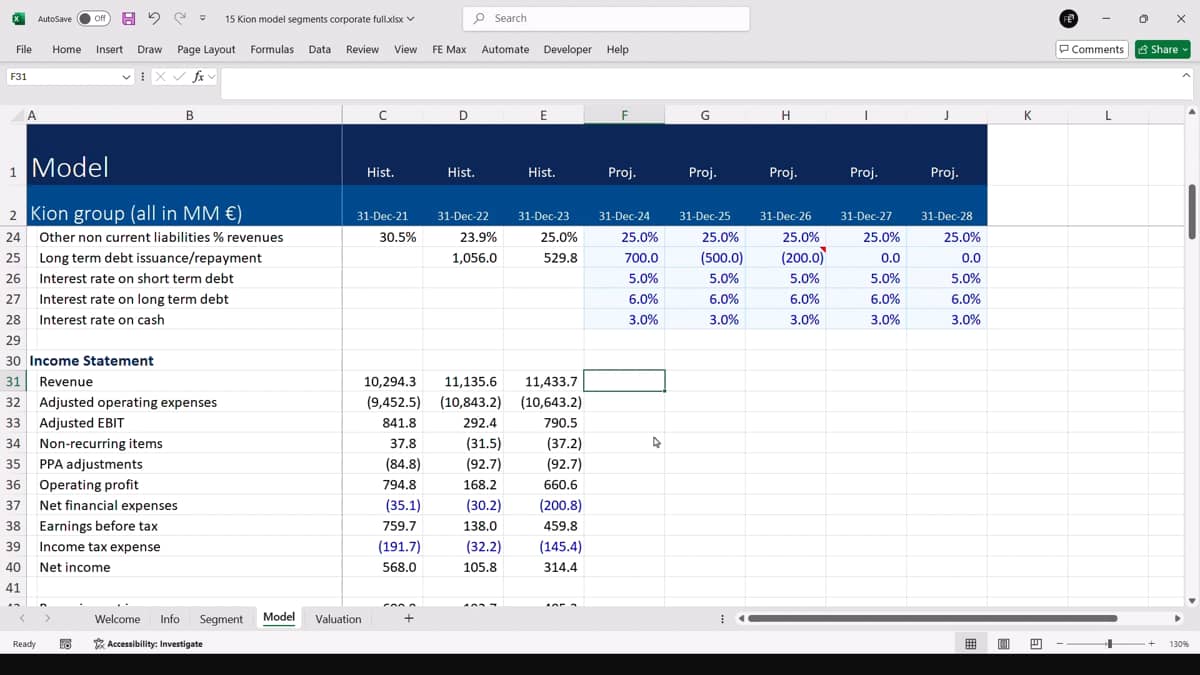
Task: Click the Comments button
Action: (x=1092, y=49)
